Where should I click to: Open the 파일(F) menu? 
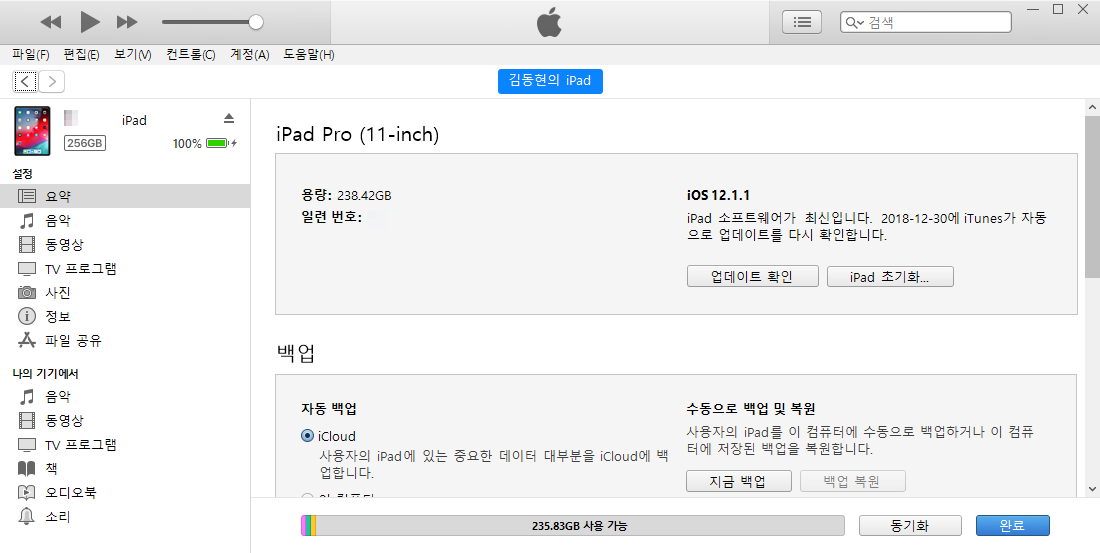coord(31,55)
